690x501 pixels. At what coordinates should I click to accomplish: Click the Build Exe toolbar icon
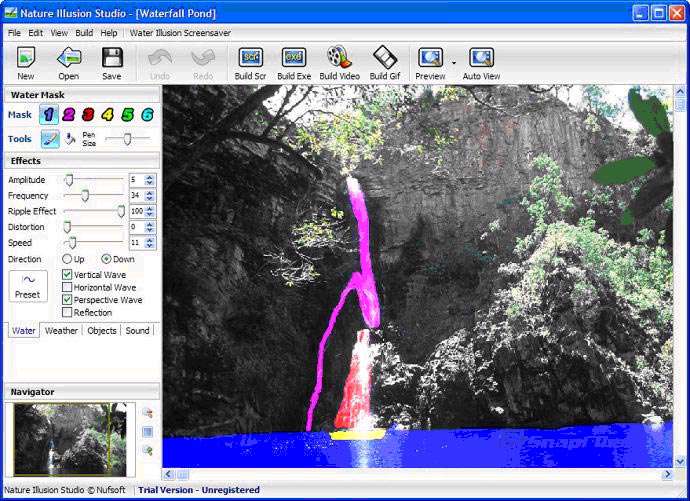pos(294,58)
